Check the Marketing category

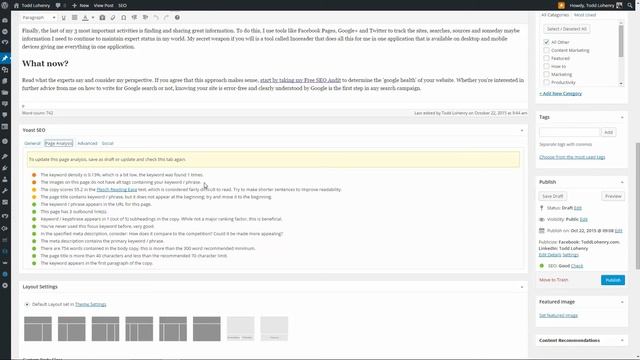(546, 74)
